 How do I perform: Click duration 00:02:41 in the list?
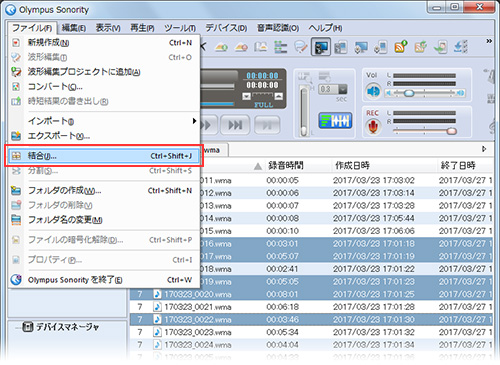(x=283, y=269)
